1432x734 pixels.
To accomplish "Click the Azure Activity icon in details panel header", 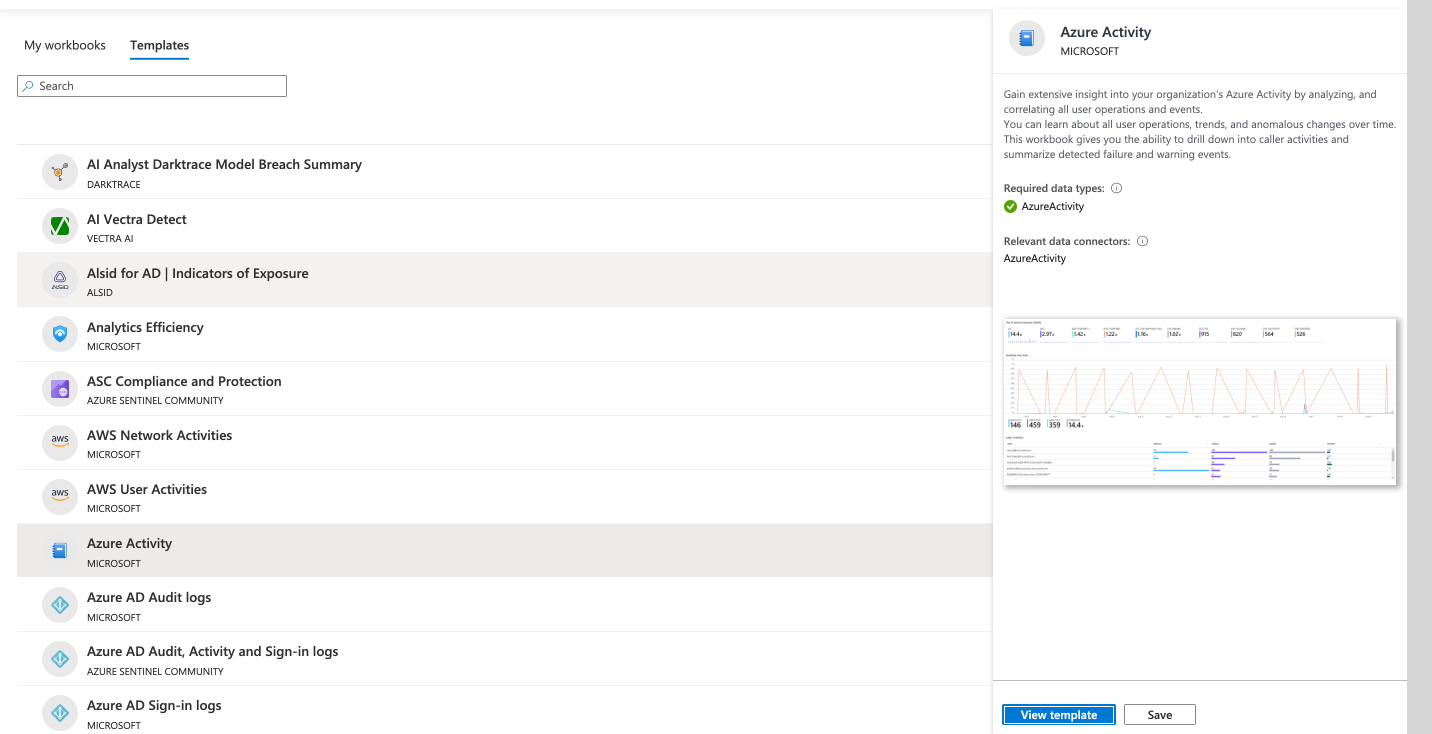I will [x=1025, y=39].
